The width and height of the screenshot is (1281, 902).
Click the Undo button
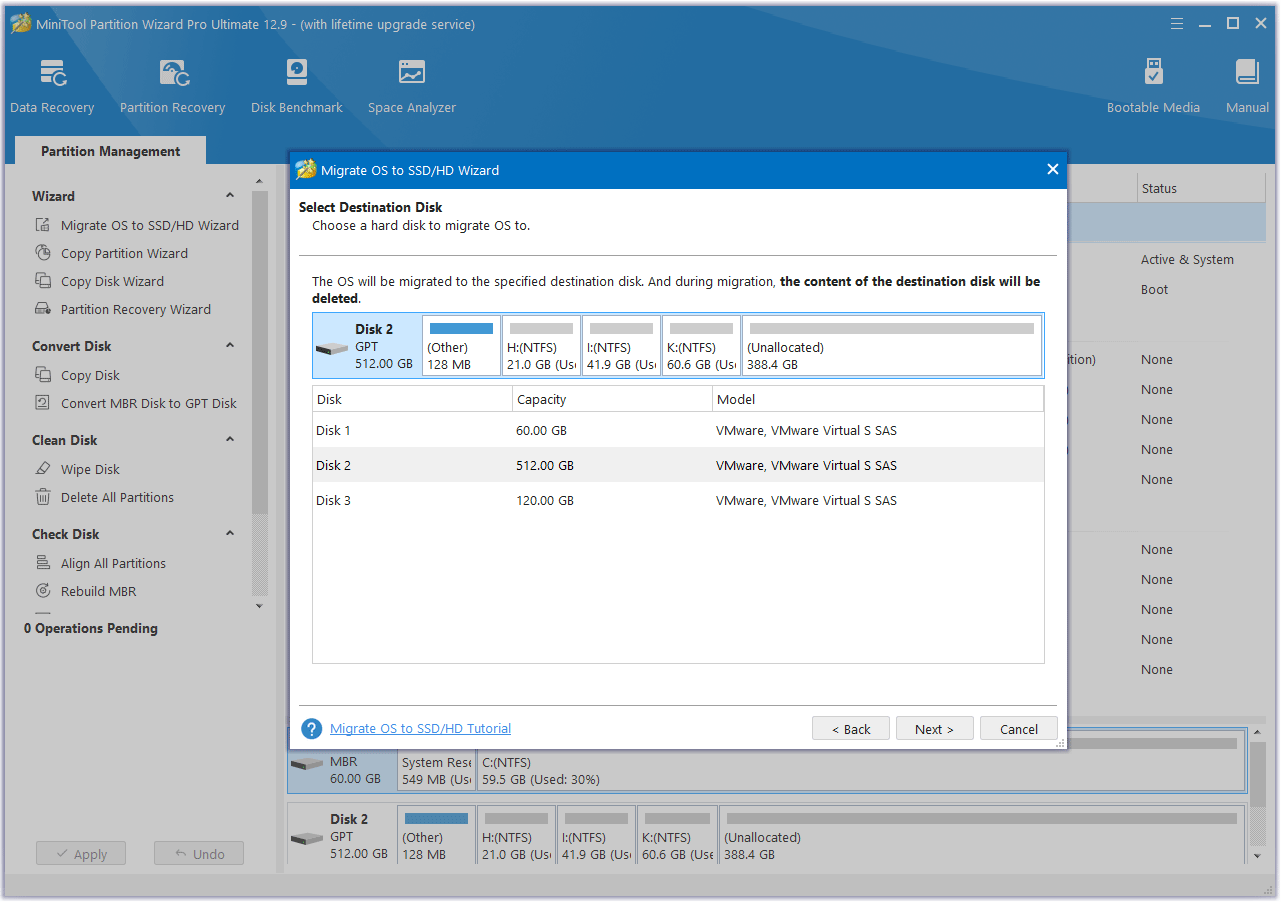[199, 854]
